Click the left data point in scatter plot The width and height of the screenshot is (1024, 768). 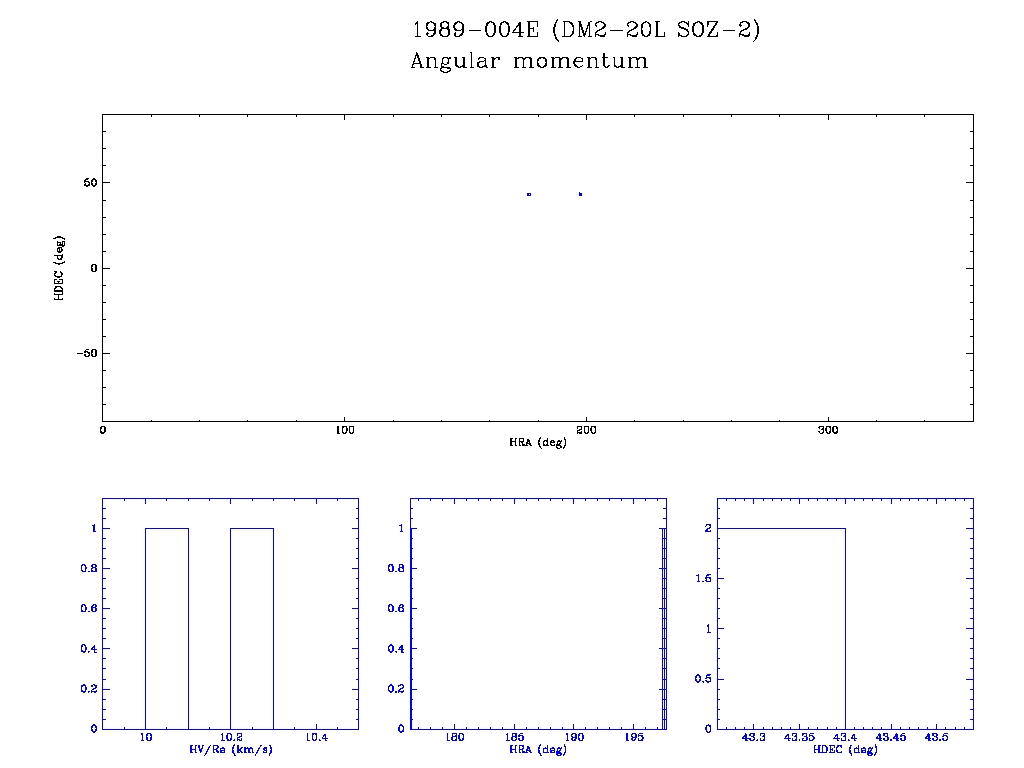point(529,194)
